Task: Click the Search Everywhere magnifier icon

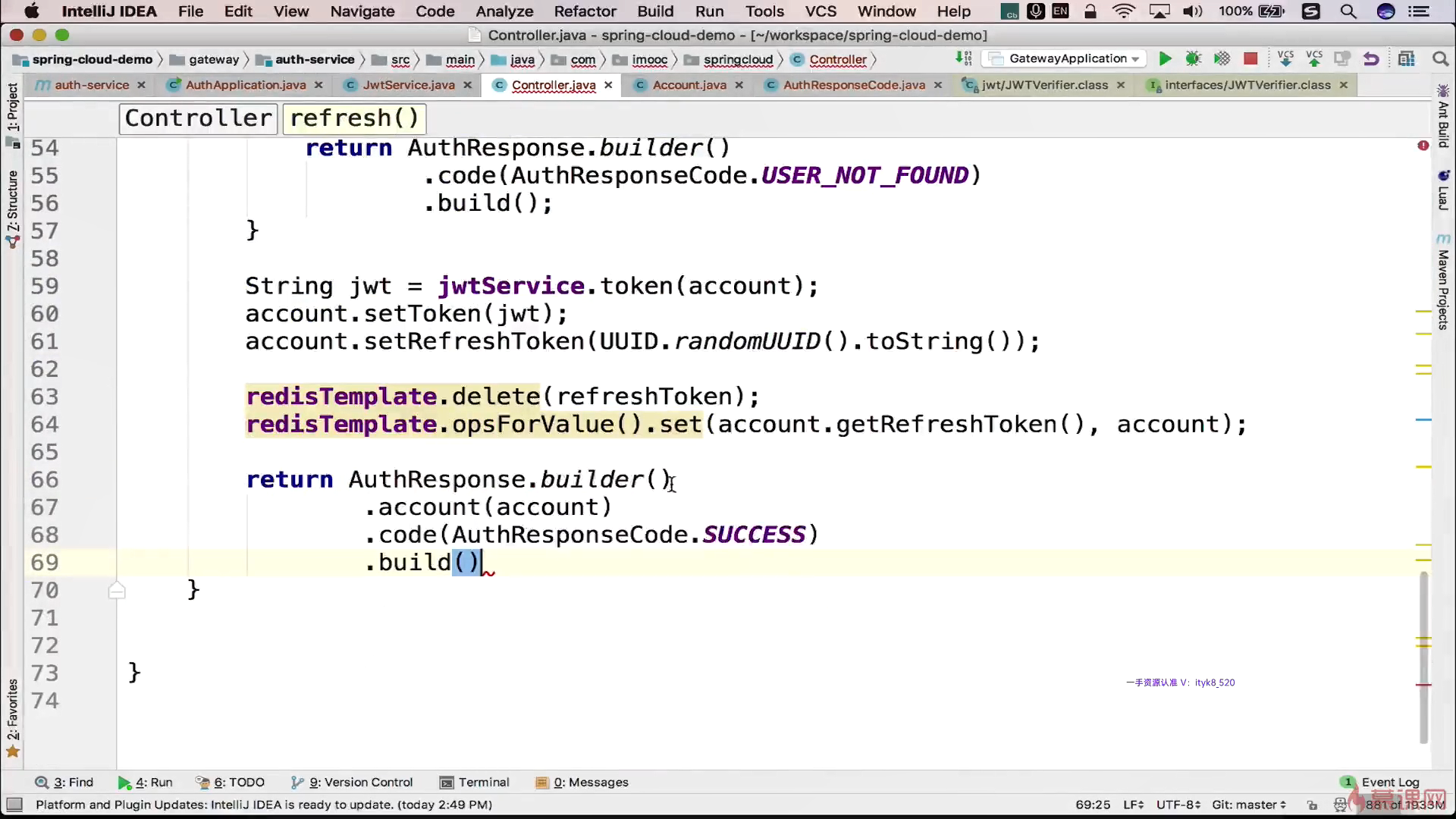Action: click(1440, 59)
